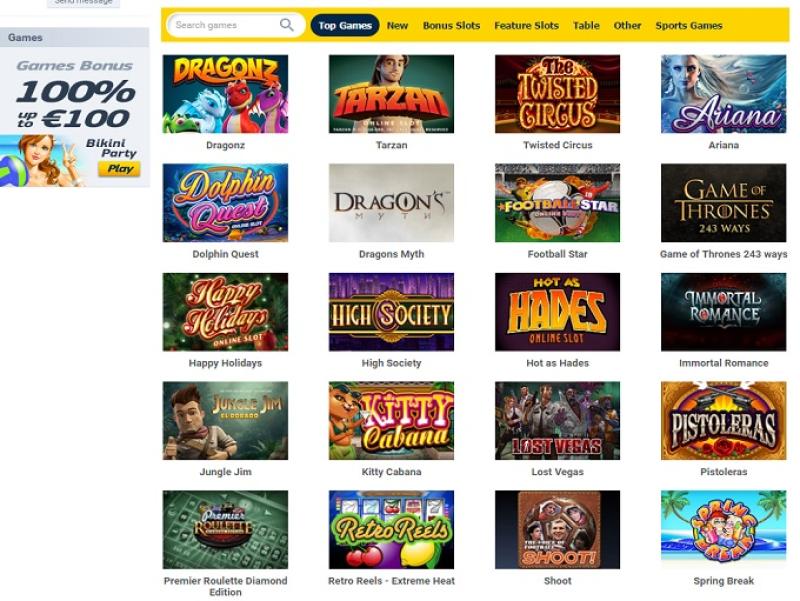Select the Feature Slots tab
Image resolution: width=800 pixels, height=601 pixels.
point(526,26)
